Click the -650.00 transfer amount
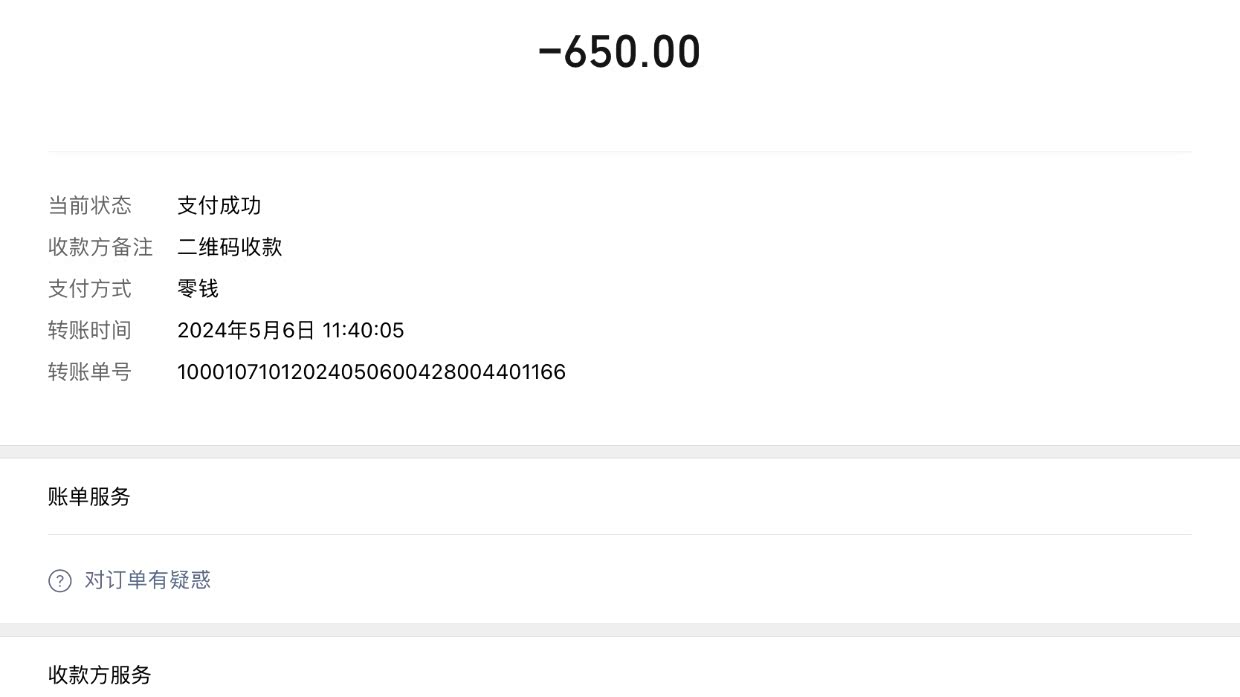This screenshot has width=1240, height=697. point(619,52)
